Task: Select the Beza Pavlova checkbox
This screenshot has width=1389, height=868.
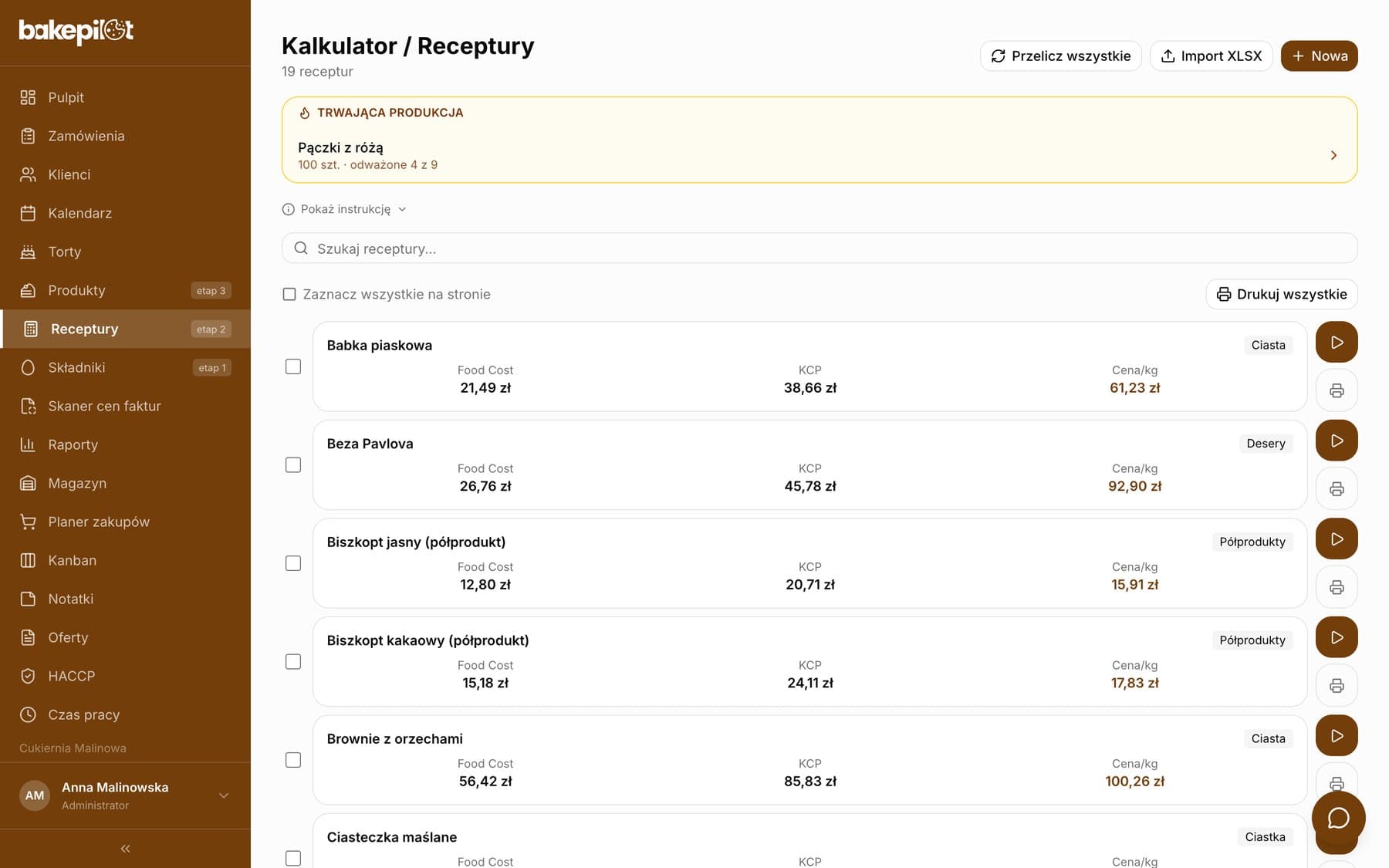Action: click(x=293, y=465)
